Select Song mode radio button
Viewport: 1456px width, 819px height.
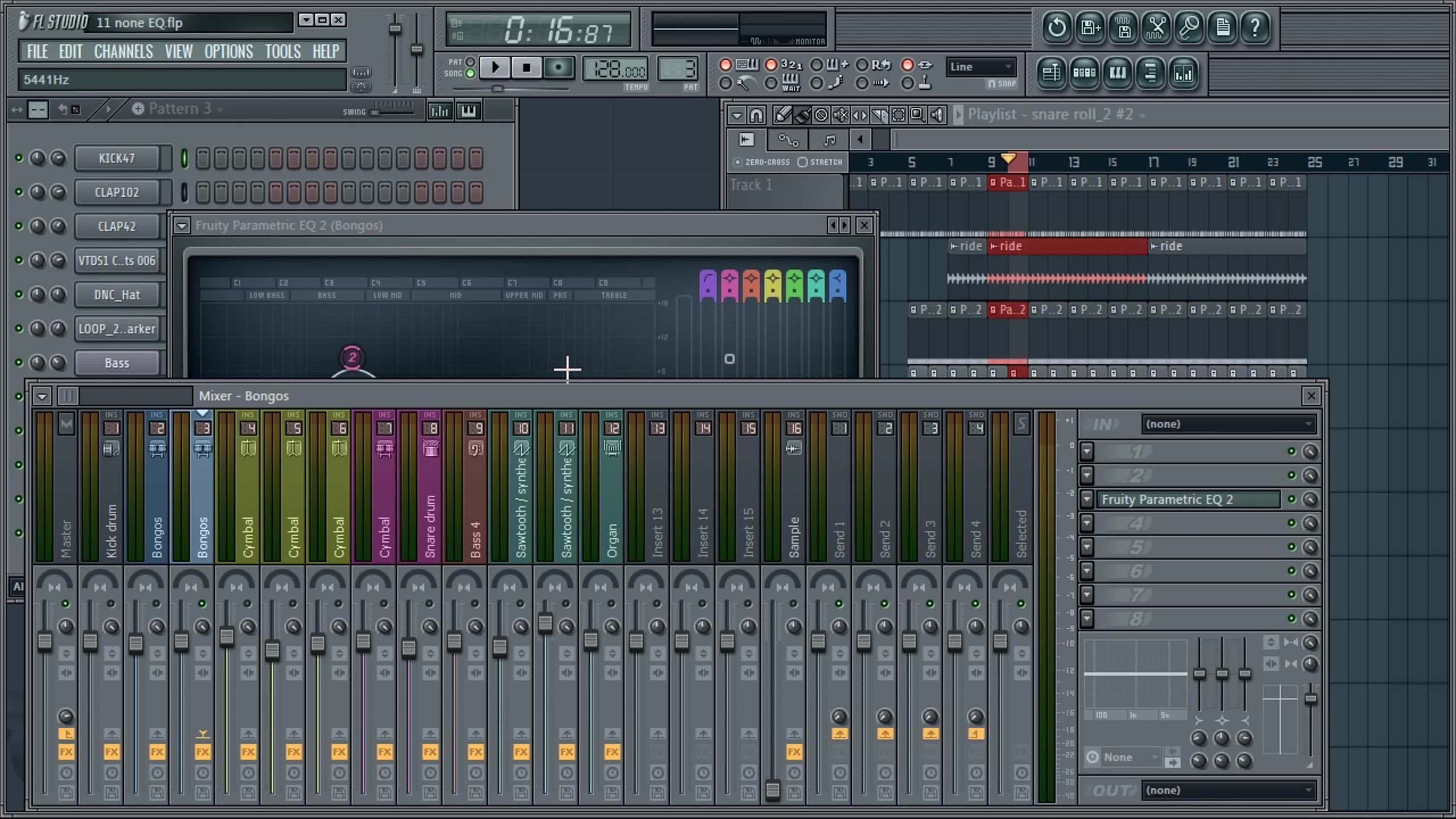coord(470,74)
